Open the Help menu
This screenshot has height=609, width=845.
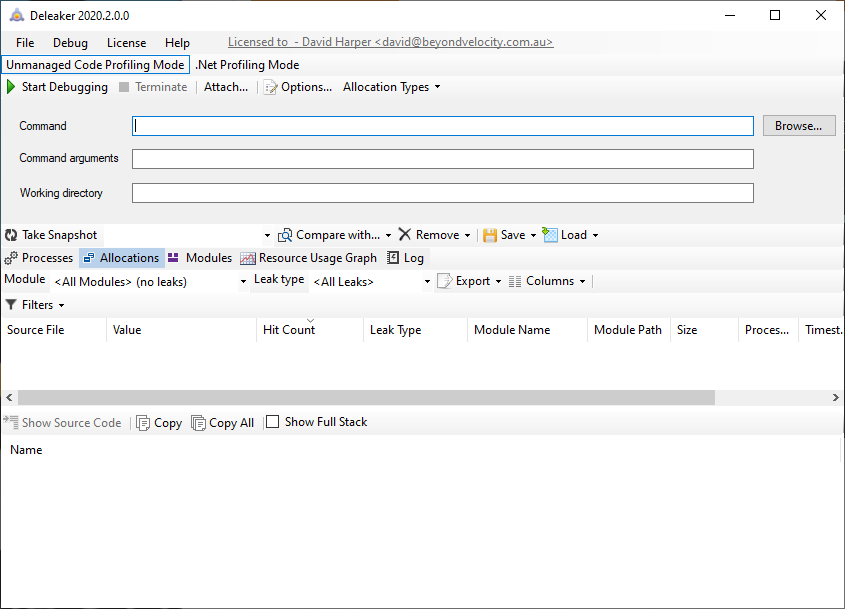click(x=177, y=43)
